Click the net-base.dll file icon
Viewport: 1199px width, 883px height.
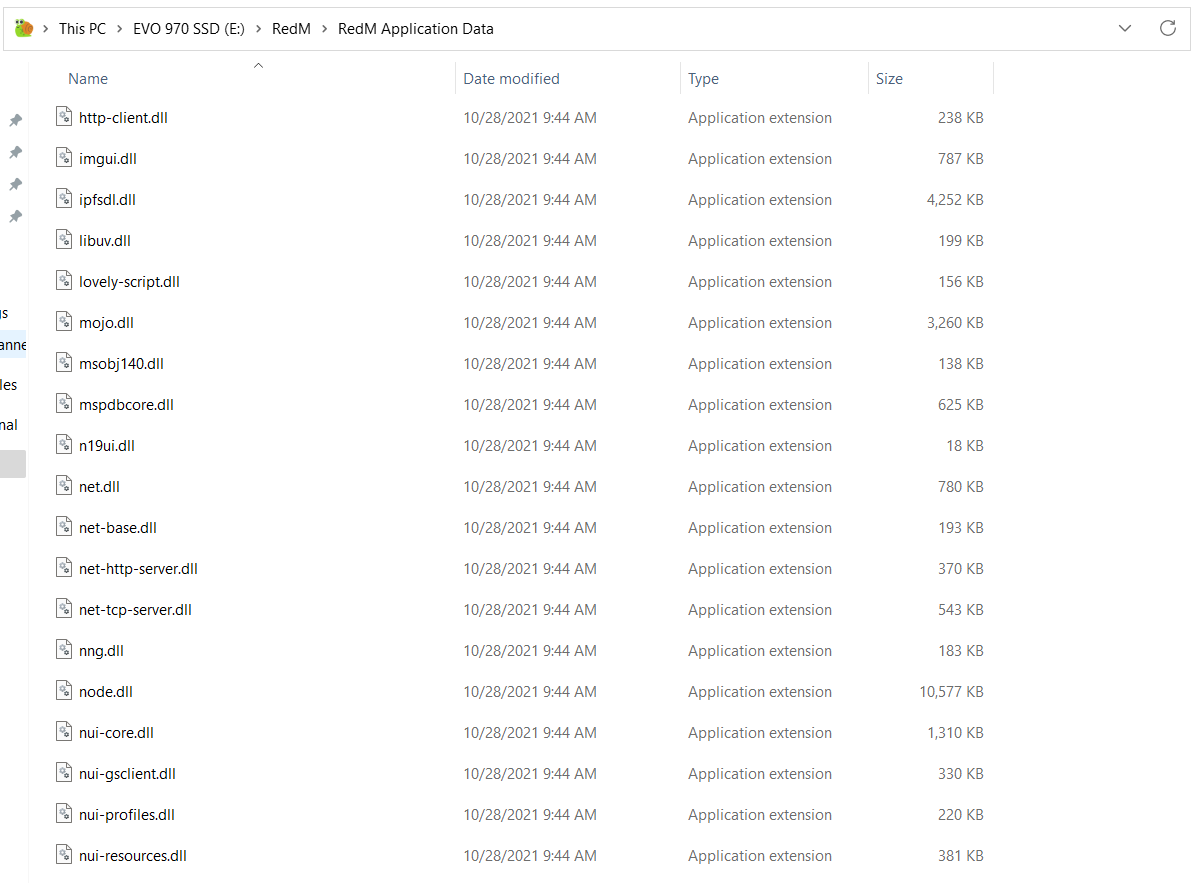coord(64,528)
